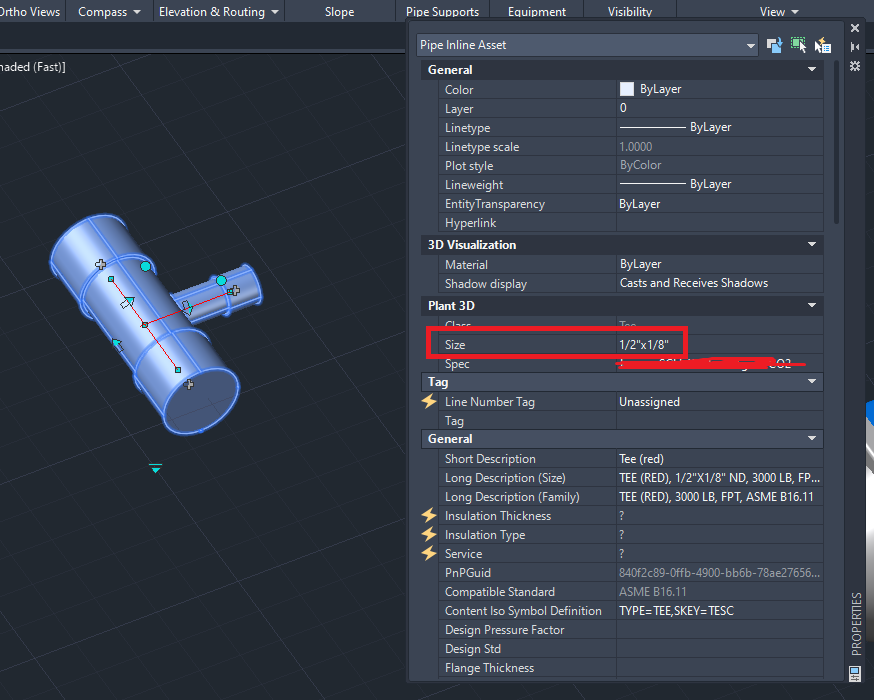Collapse the 3D Visualization category
This screenshot has width=874, height=700.
tap(812, 244)
